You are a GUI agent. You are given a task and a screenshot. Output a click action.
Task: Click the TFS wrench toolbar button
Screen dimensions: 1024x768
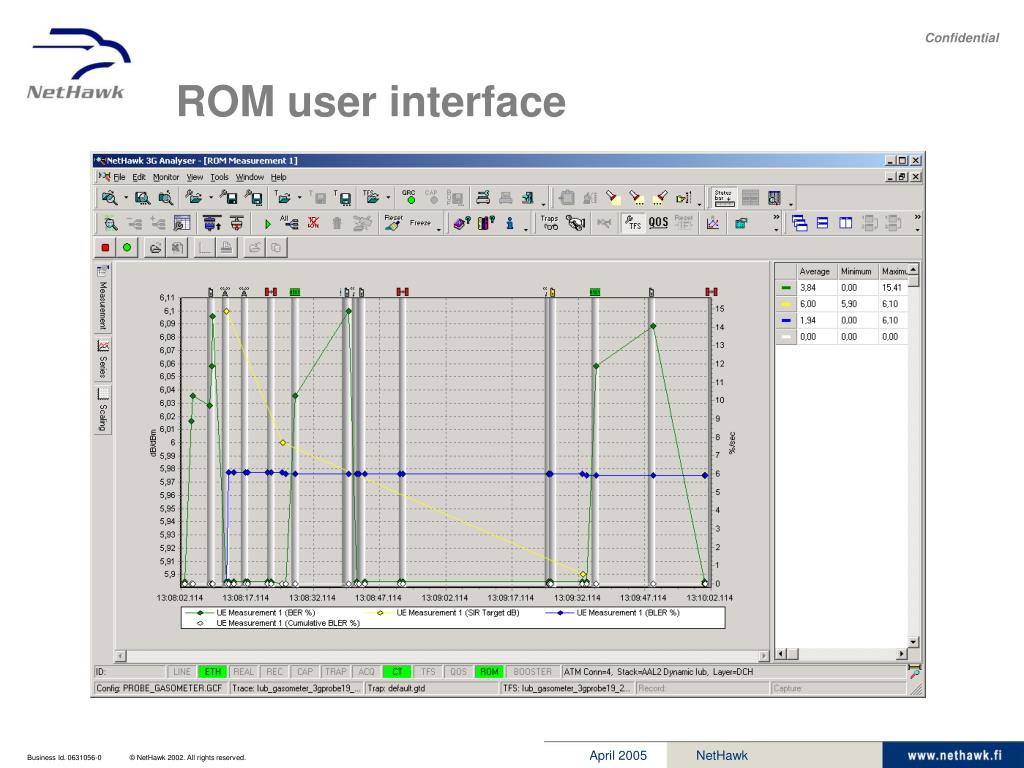click(633, 223)
